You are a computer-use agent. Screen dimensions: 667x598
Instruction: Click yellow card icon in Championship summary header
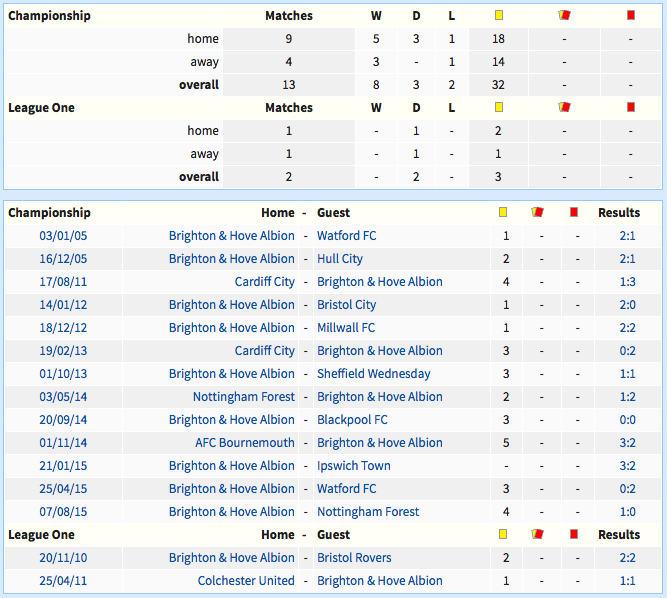click(x=499, y=15)
